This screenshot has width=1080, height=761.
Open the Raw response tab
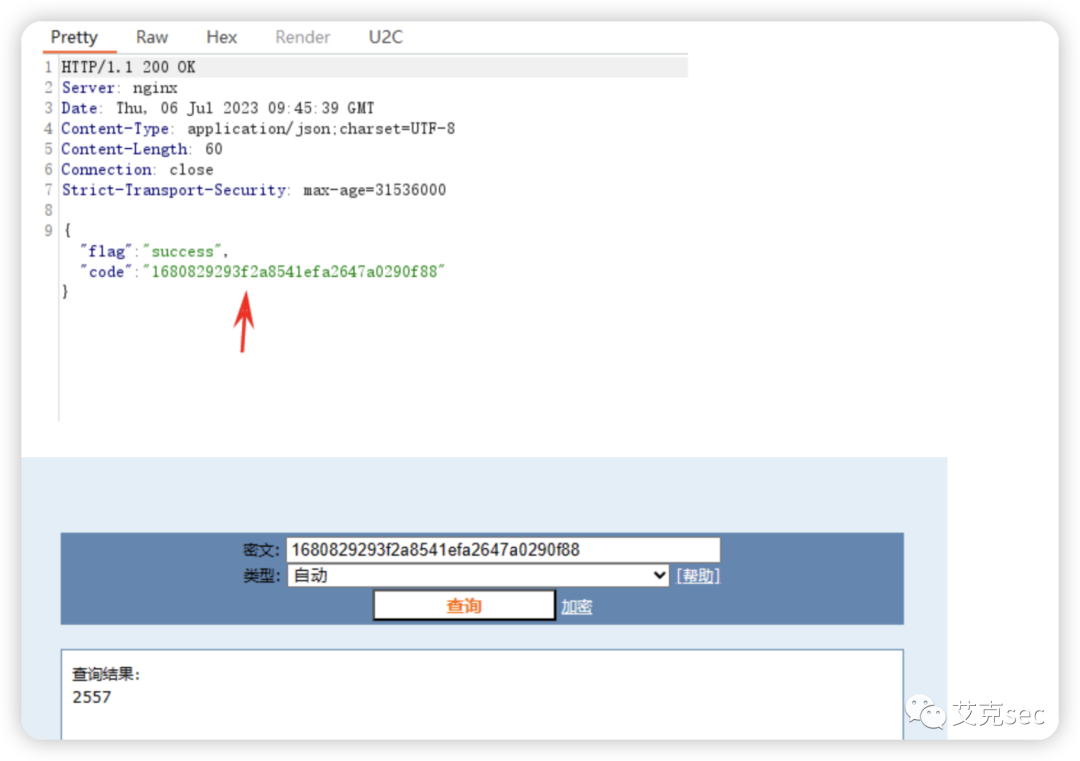(152, 37)
